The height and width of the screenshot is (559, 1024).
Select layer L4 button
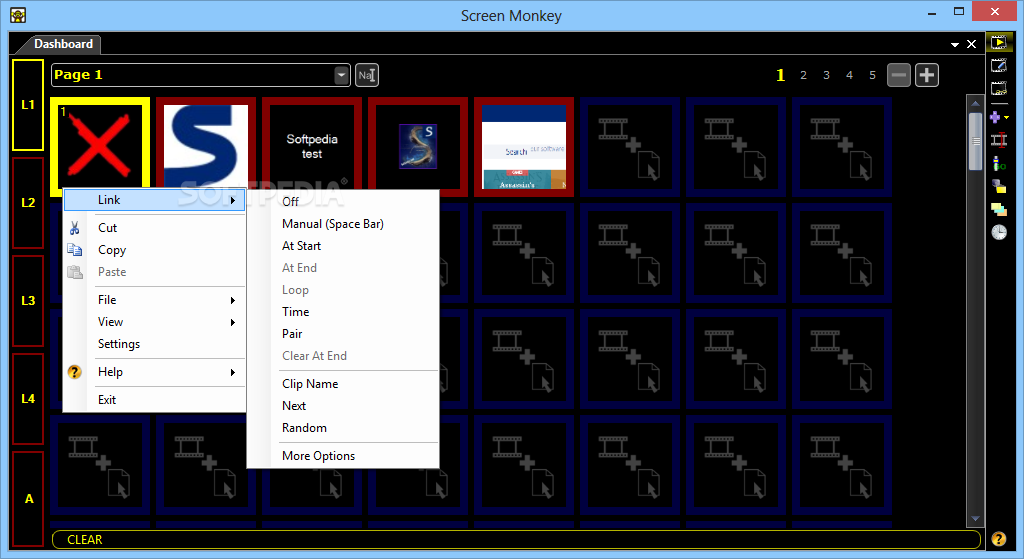[x=28, y=398]
